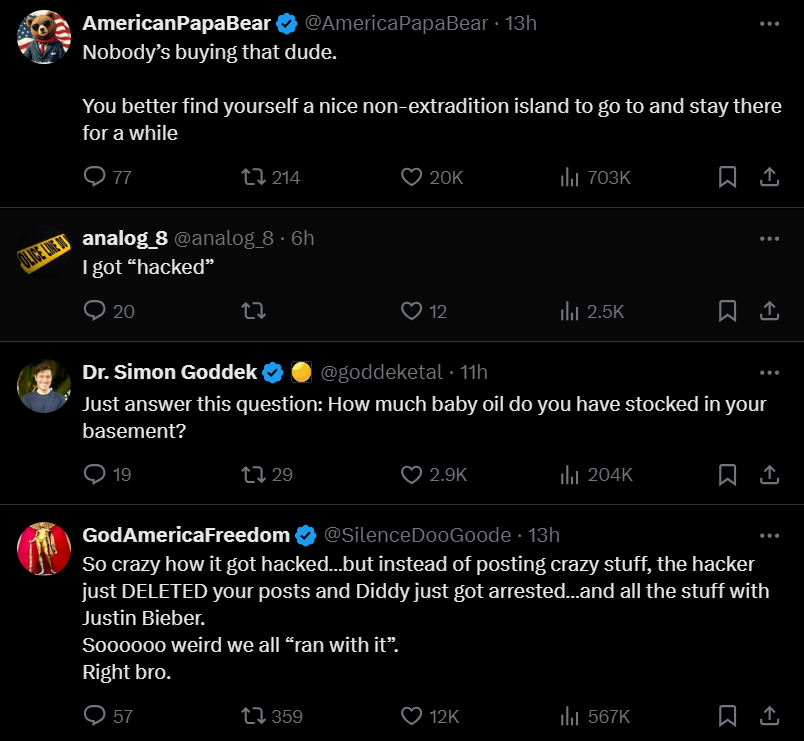Like Dr. Simon Goddek's baby oil question
This screenshot has width=804, height=741.
tap(410, 476)
